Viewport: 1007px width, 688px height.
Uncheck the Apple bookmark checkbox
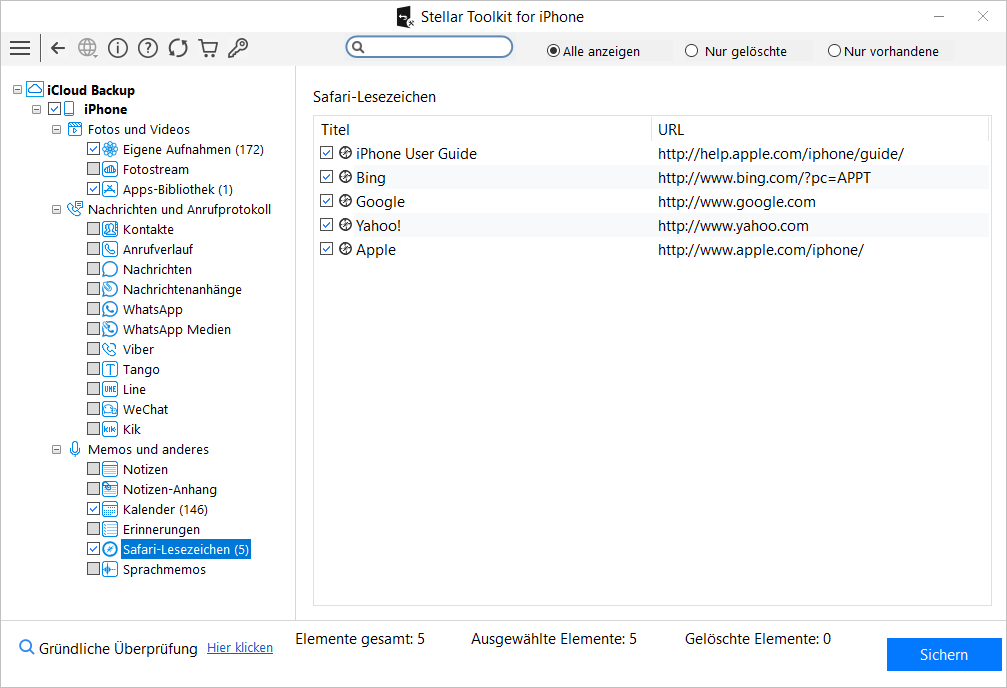(327, 249)
